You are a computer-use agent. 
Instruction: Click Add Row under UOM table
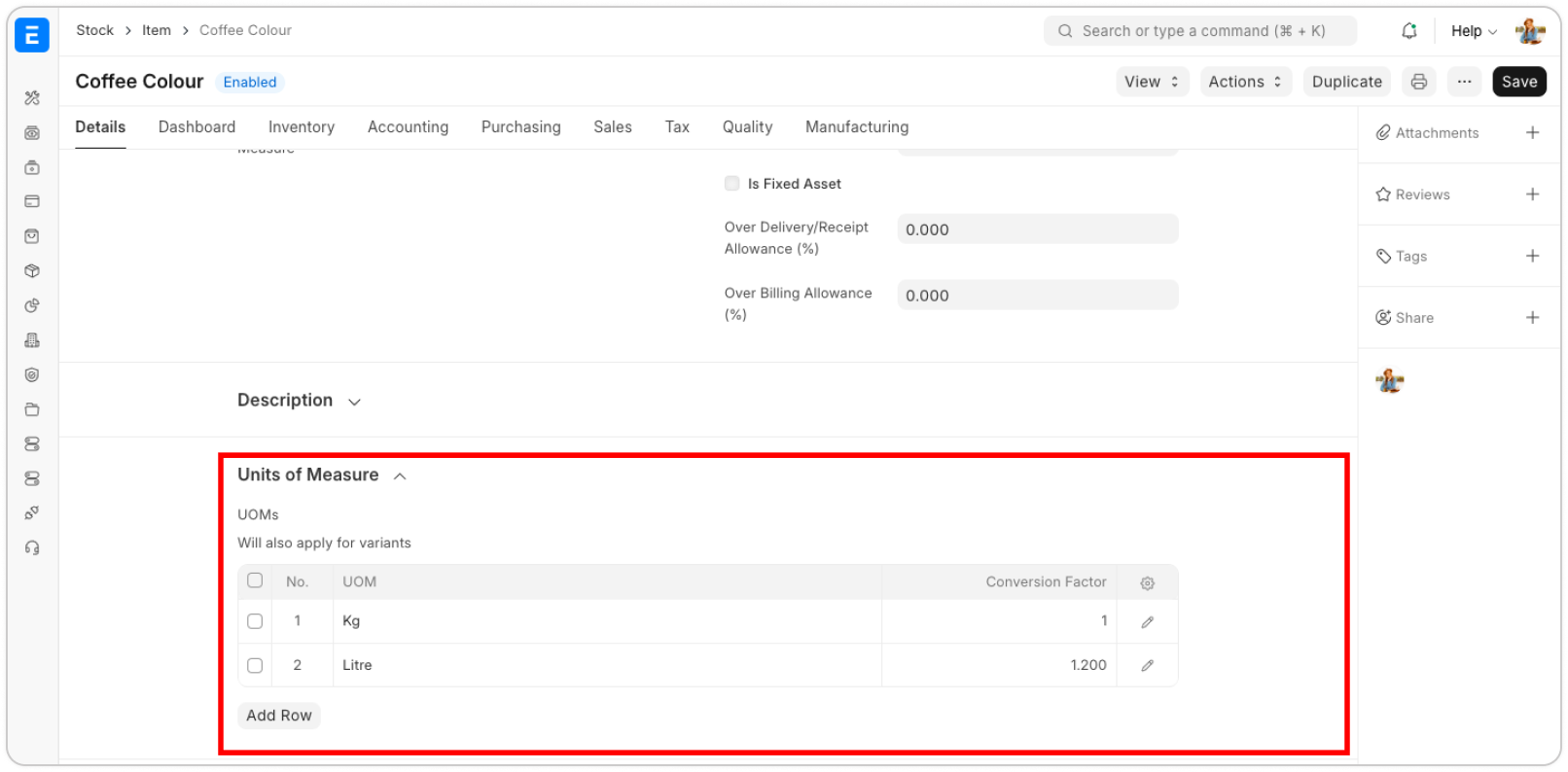point(279,716)
